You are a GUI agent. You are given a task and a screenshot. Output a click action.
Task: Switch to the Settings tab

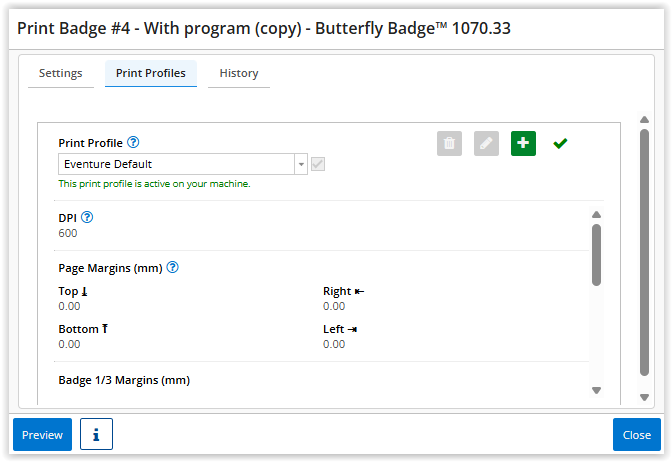61,73
